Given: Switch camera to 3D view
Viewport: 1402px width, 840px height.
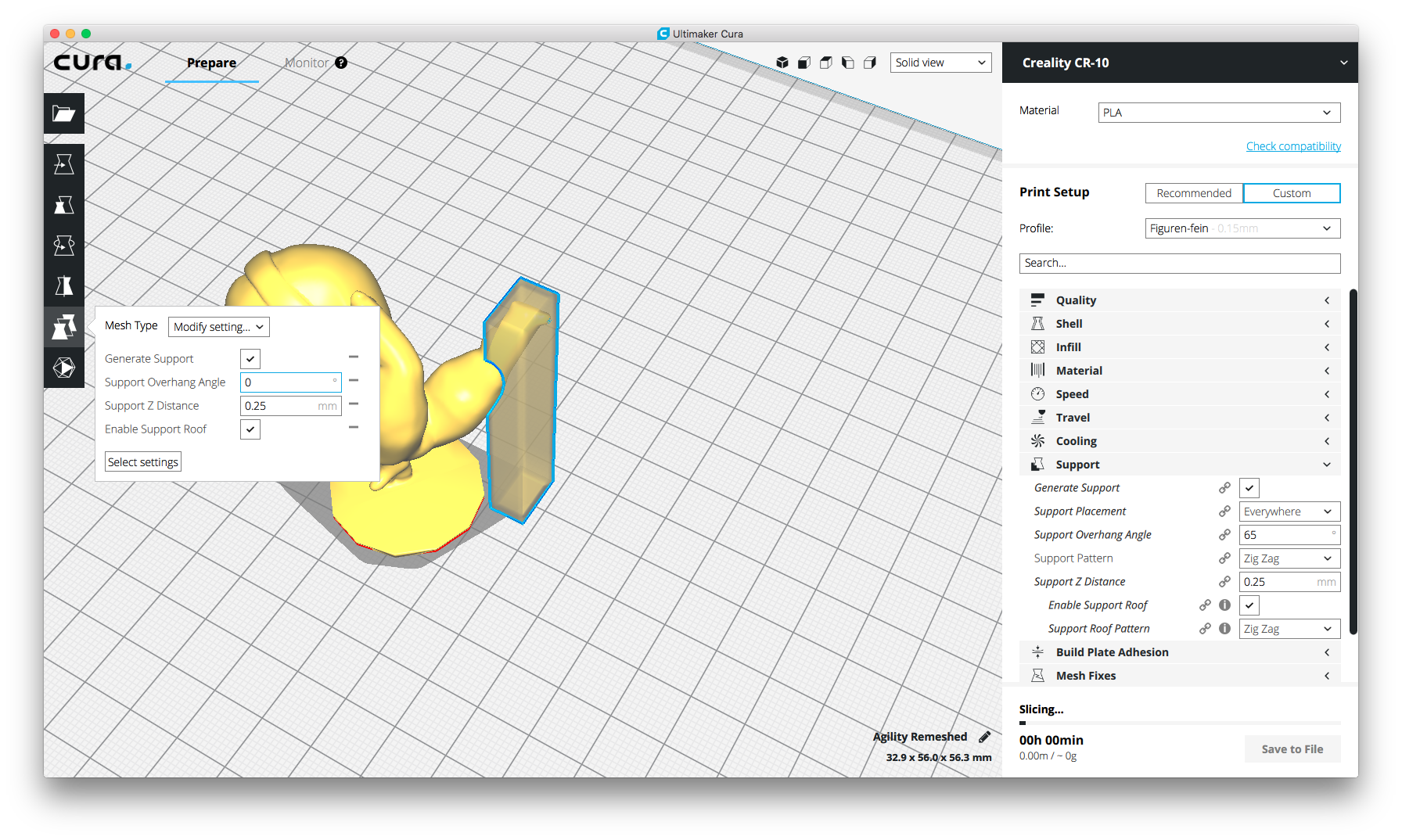Looking at the screenshot, I should point(782,62).
